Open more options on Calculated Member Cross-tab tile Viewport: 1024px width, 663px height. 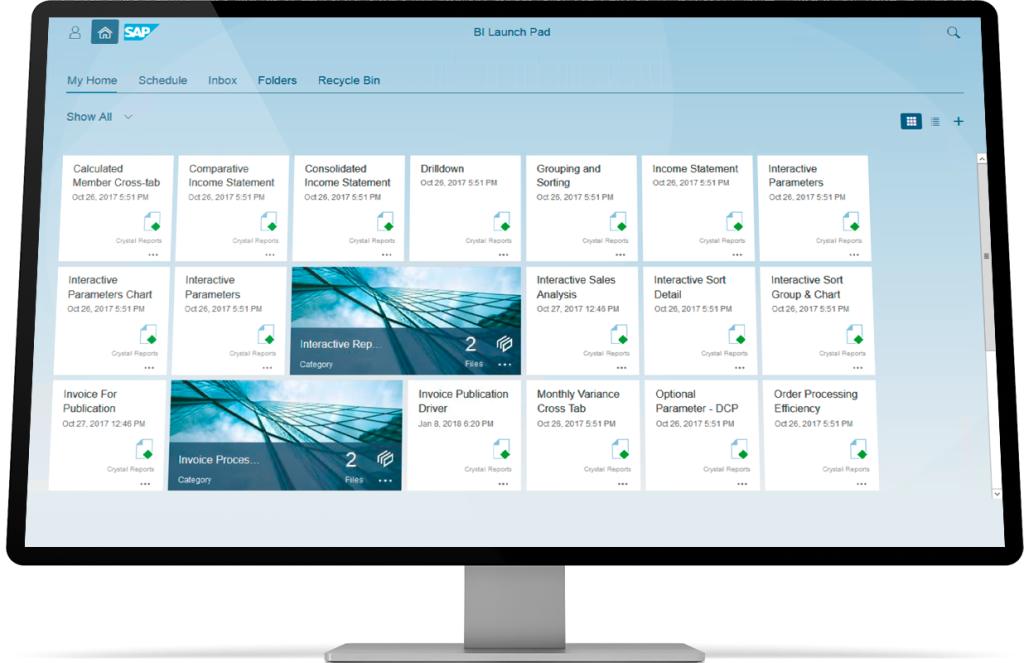coord(153,254)
